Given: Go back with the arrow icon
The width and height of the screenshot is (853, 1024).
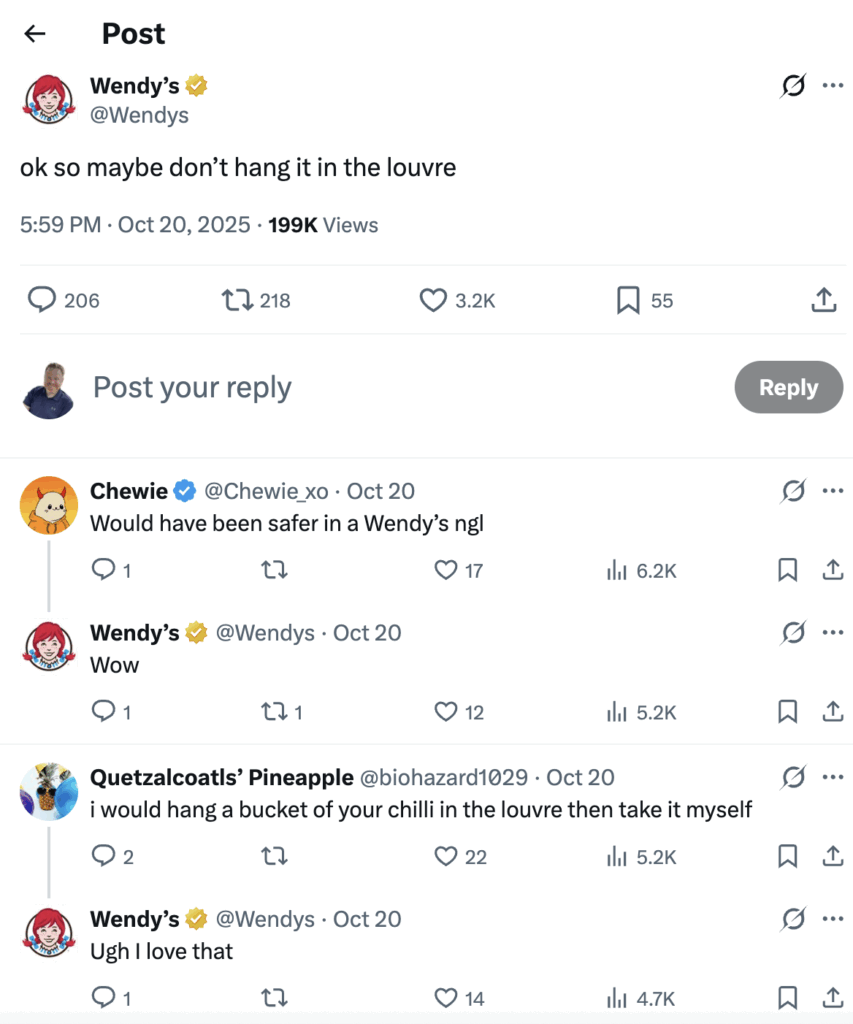Looking at the screenshot, I should (x=35, y=34).
